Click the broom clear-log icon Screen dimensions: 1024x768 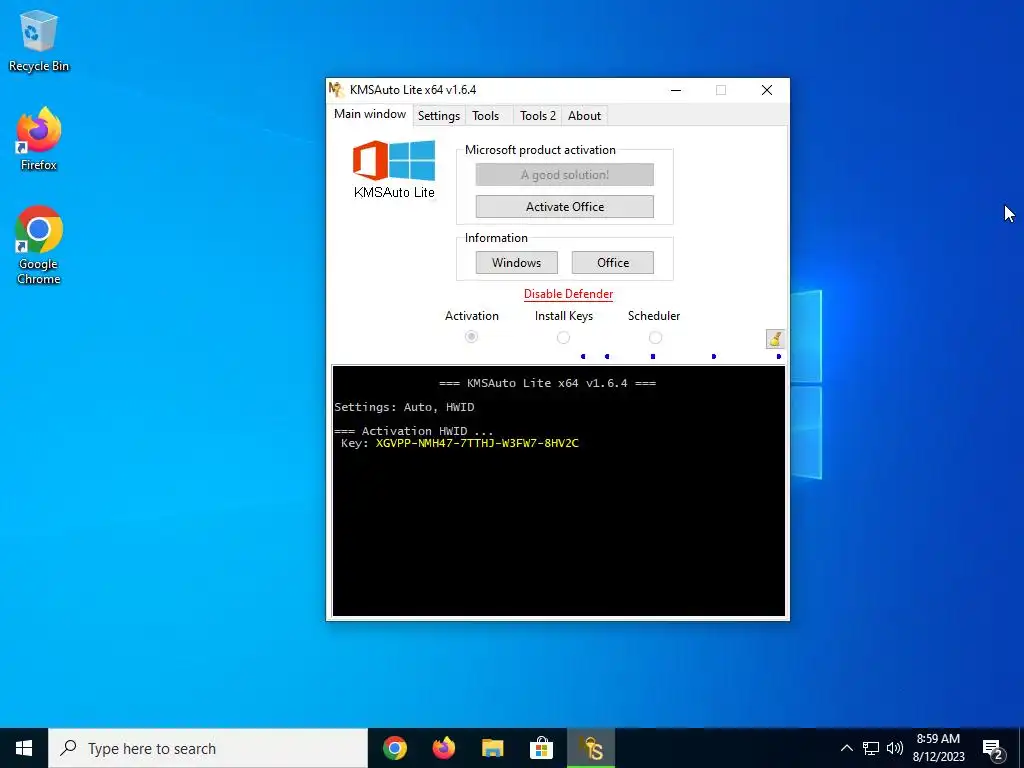775,338
